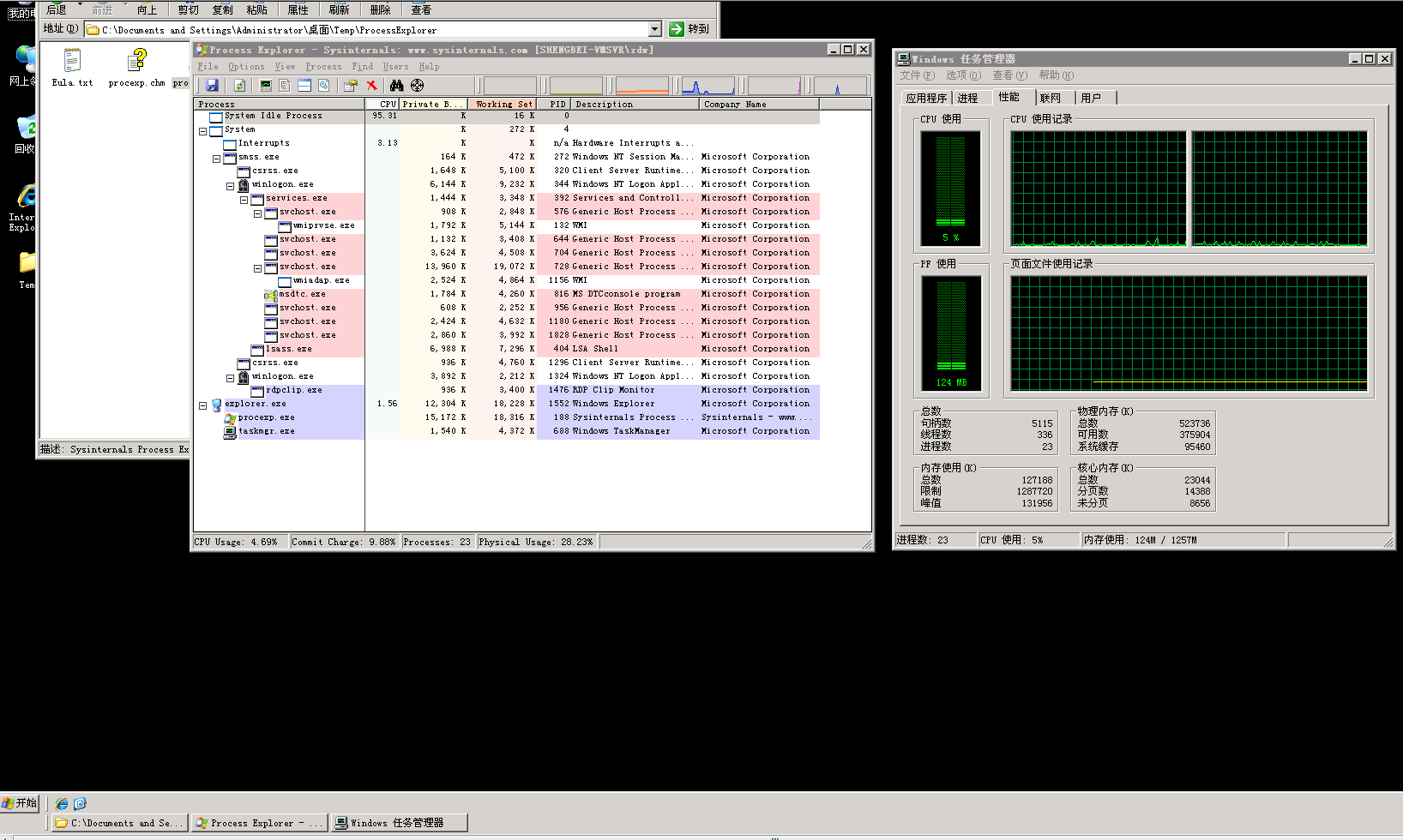Click the msdtc.exe process icon
This screenshot has height=840, width=1403.
click(x=271, y=294)
